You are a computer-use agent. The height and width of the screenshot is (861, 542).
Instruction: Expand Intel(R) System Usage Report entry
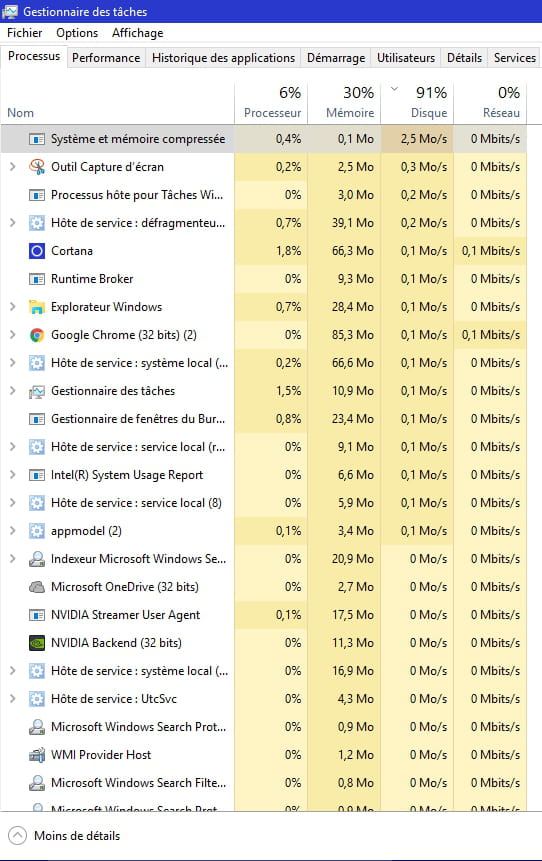coord(13,475)
